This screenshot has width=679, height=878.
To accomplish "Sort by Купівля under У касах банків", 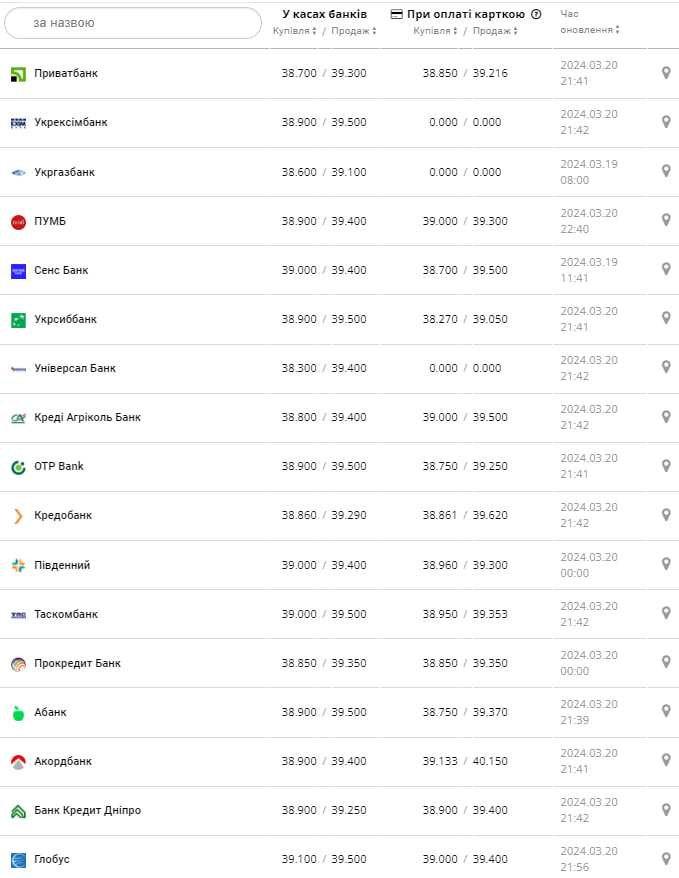I will click(x=296, y=31).
